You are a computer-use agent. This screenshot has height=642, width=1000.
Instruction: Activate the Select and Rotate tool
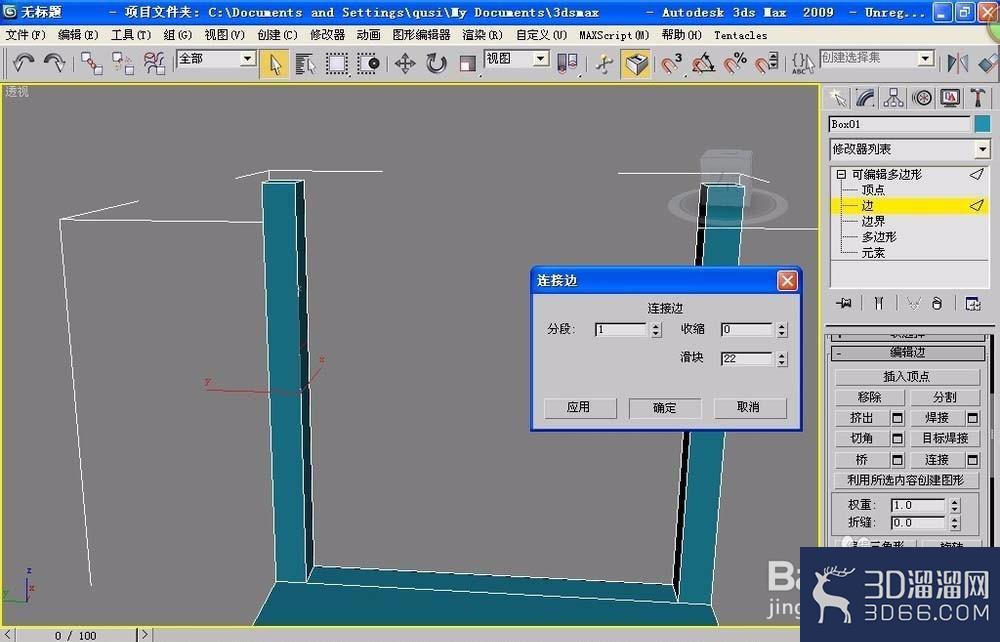tap(436, 64)
